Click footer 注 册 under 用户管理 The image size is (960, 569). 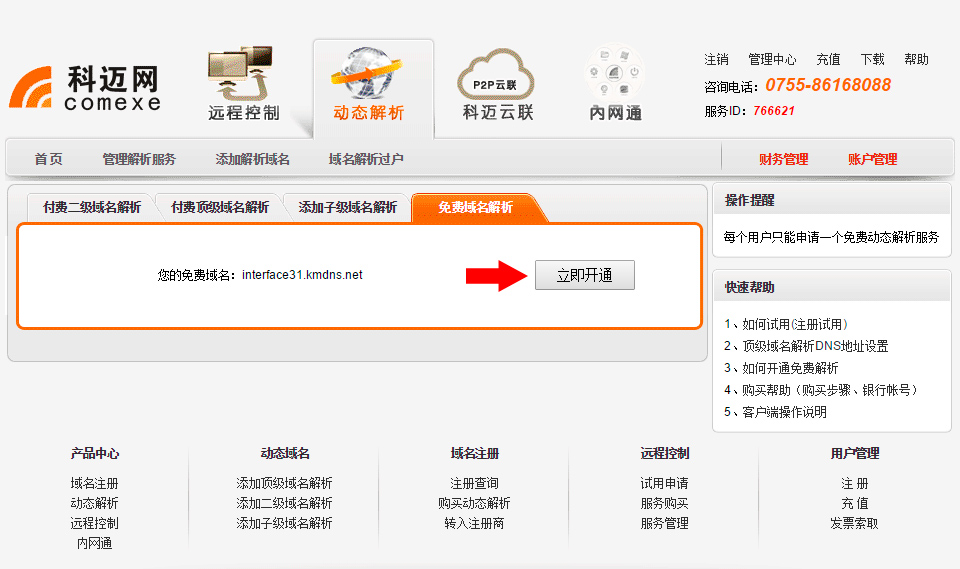855,483
